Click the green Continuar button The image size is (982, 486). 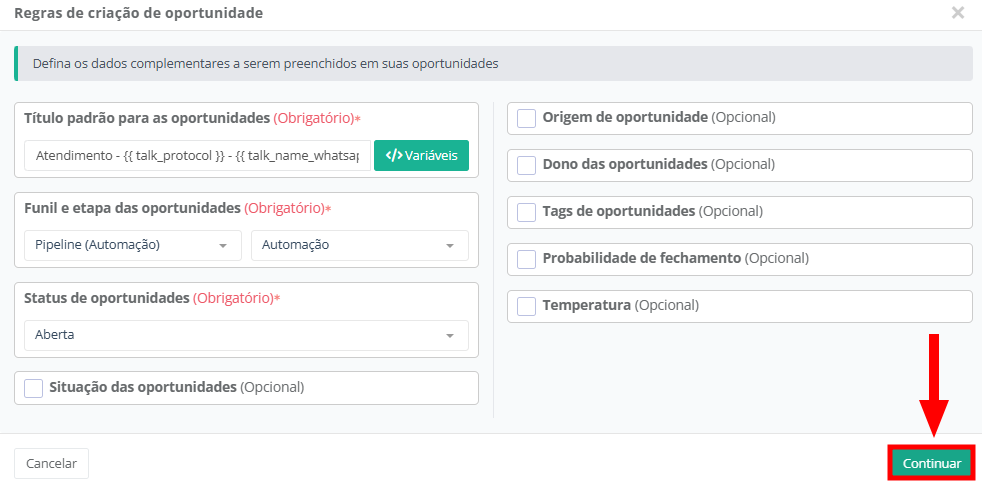931,464
